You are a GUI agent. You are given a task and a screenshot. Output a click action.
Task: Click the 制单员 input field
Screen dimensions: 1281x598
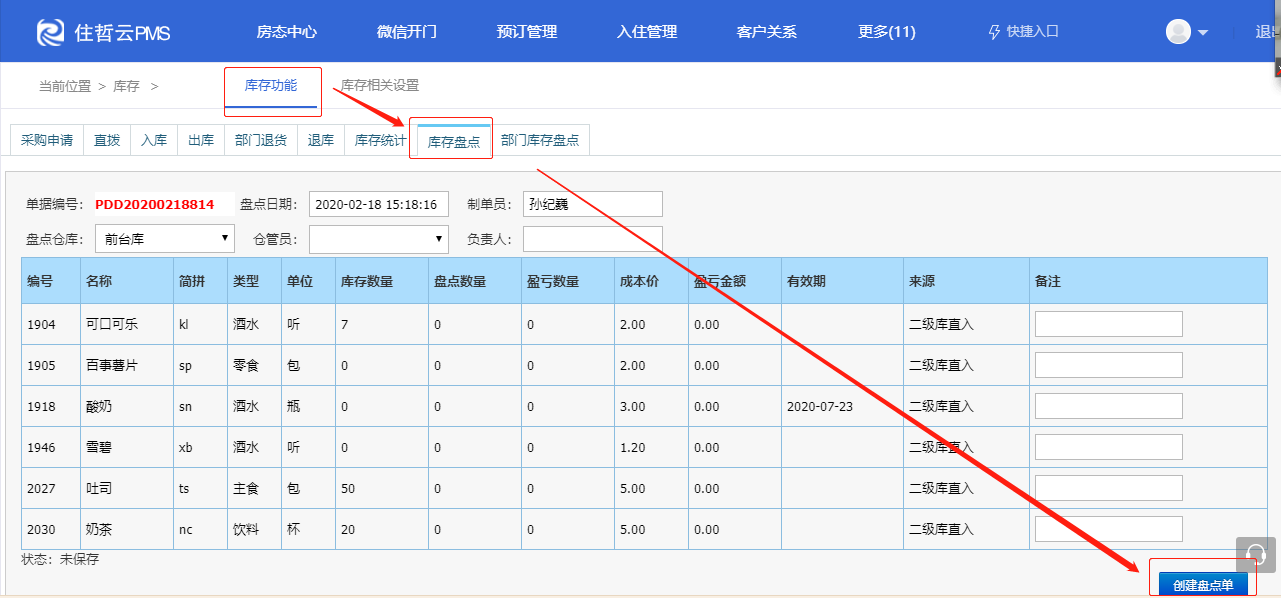tap(593, 204)
